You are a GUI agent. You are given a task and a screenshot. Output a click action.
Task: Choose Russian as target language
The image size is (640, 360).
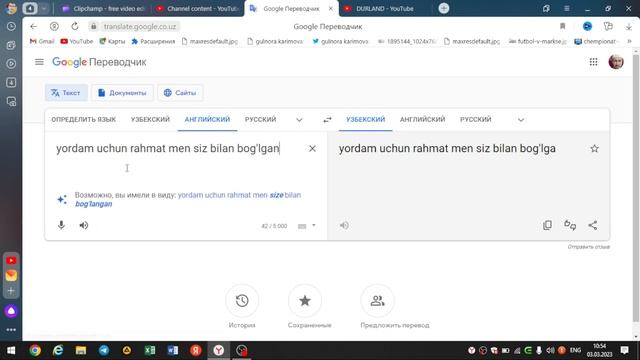pos(476,120)
